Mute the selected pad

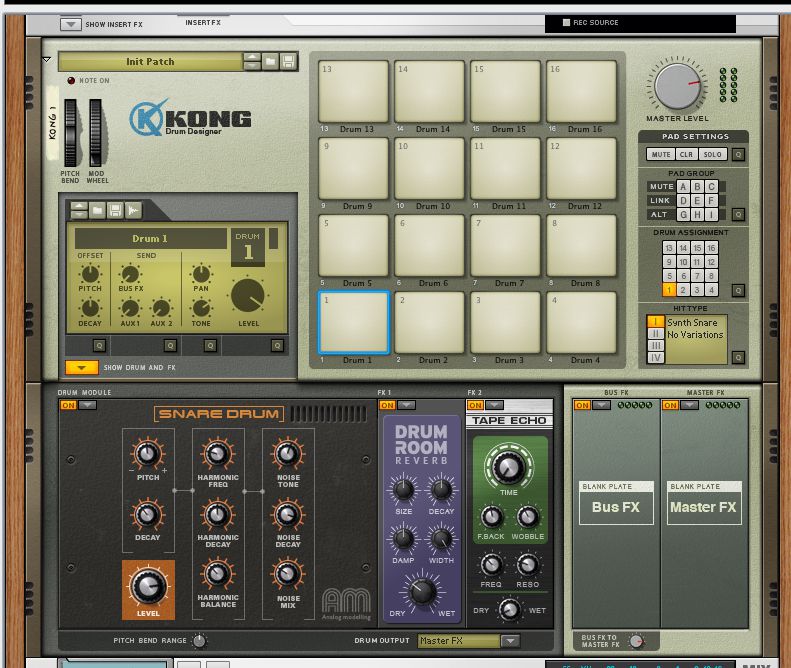661,154
